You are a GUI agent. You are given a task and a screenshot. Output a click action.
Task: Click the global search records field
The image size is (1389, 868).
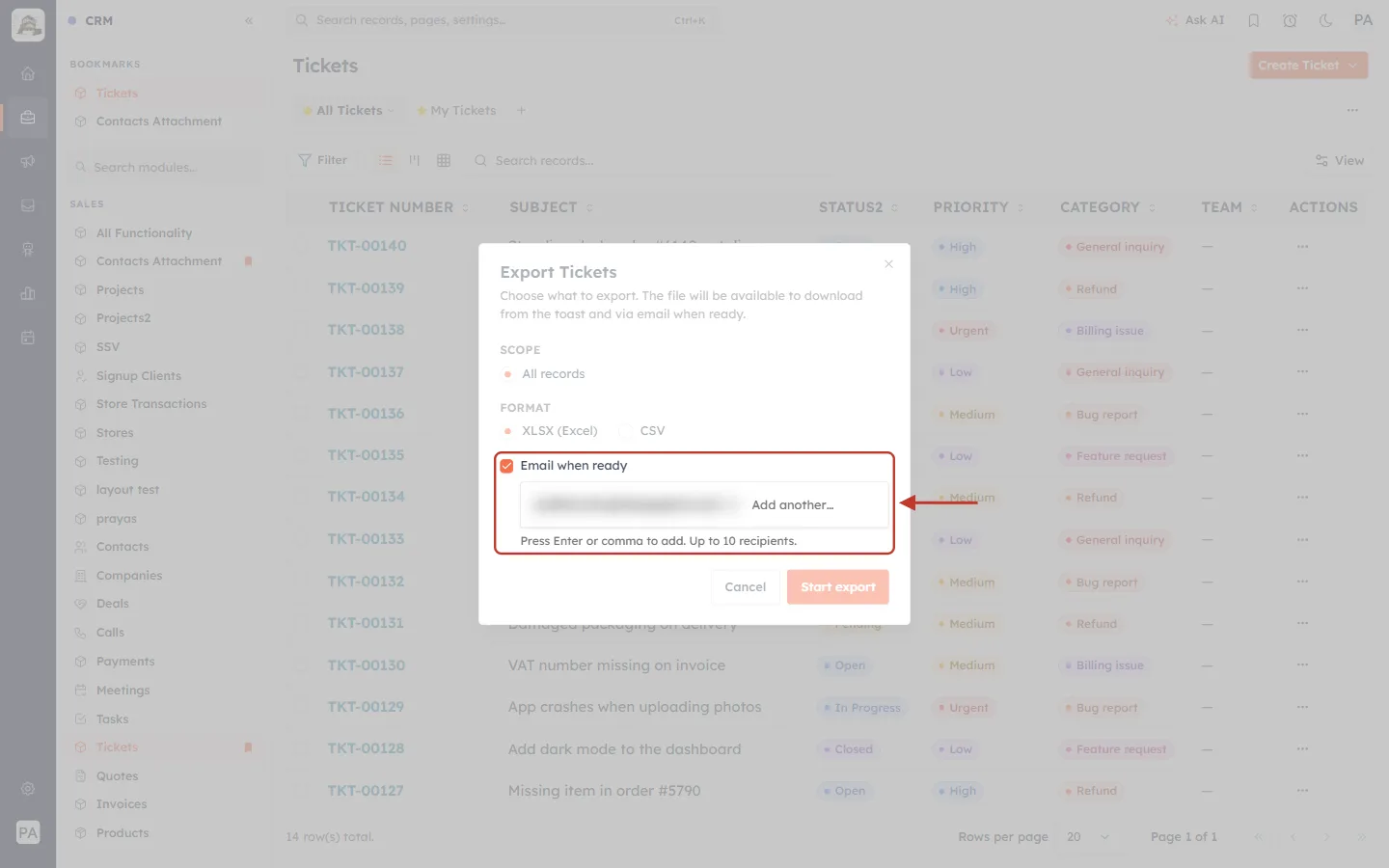[x=502, y=20]
